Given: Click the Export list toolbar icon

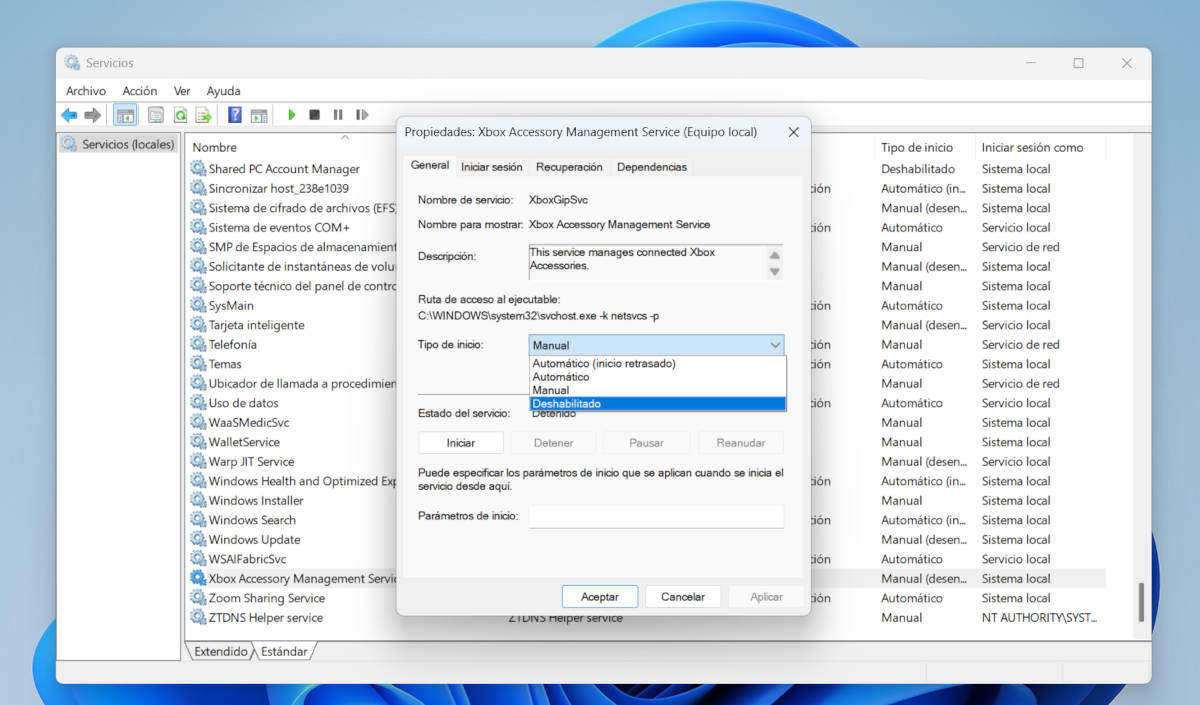Looking at the screenshot, I should (203, 115).
